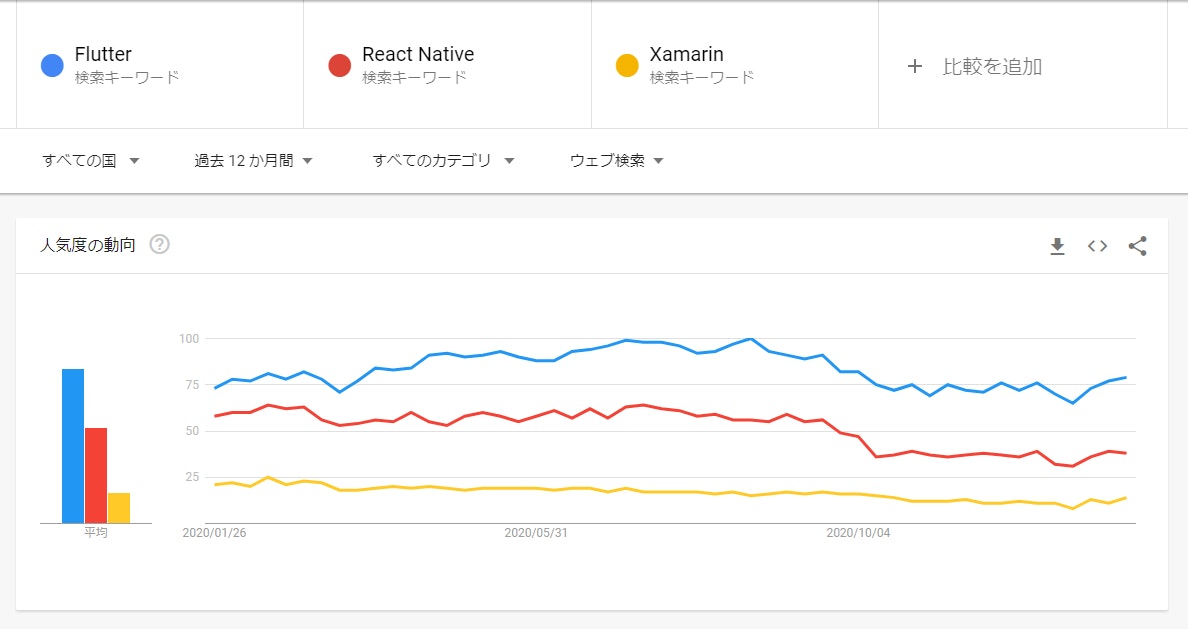Click the help question mark next to 人気度の動向
Image resolution: width=1188 pixels, height=629 pixels.
(x=160, y=244)
